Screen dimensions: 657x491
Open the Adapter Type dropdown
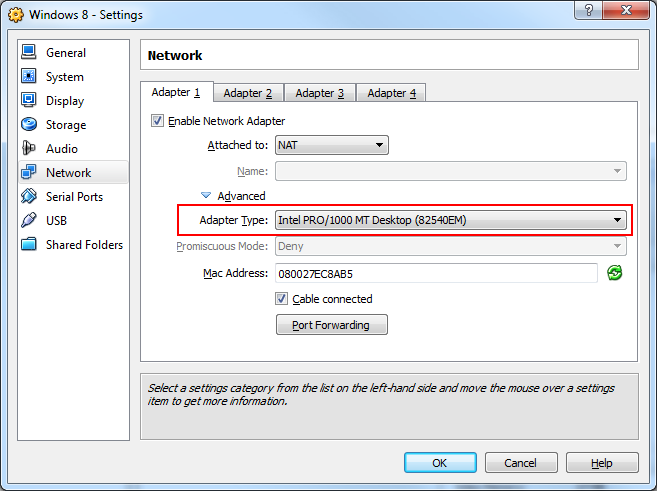point(450,220)
